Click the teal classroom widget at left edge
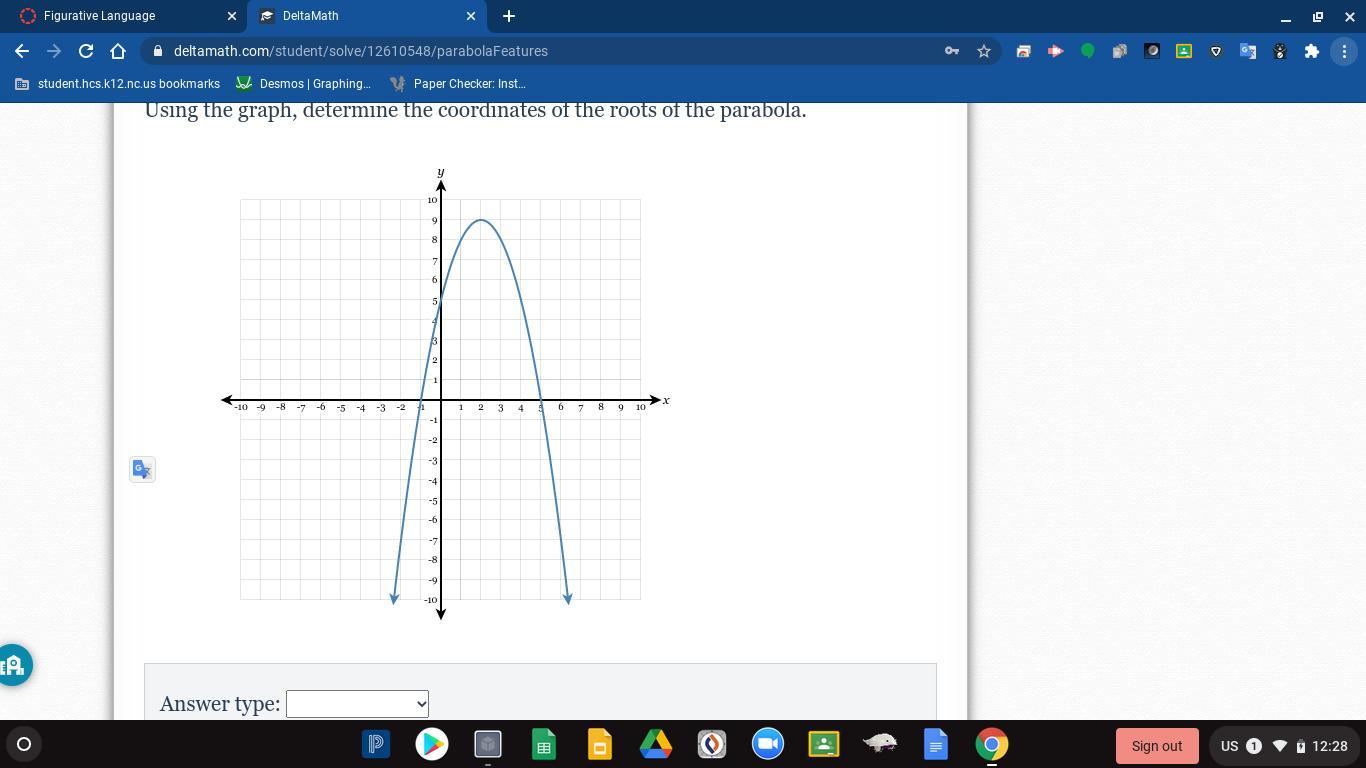This screenshot has height=768, width=1366. click(x=14, y=665)
